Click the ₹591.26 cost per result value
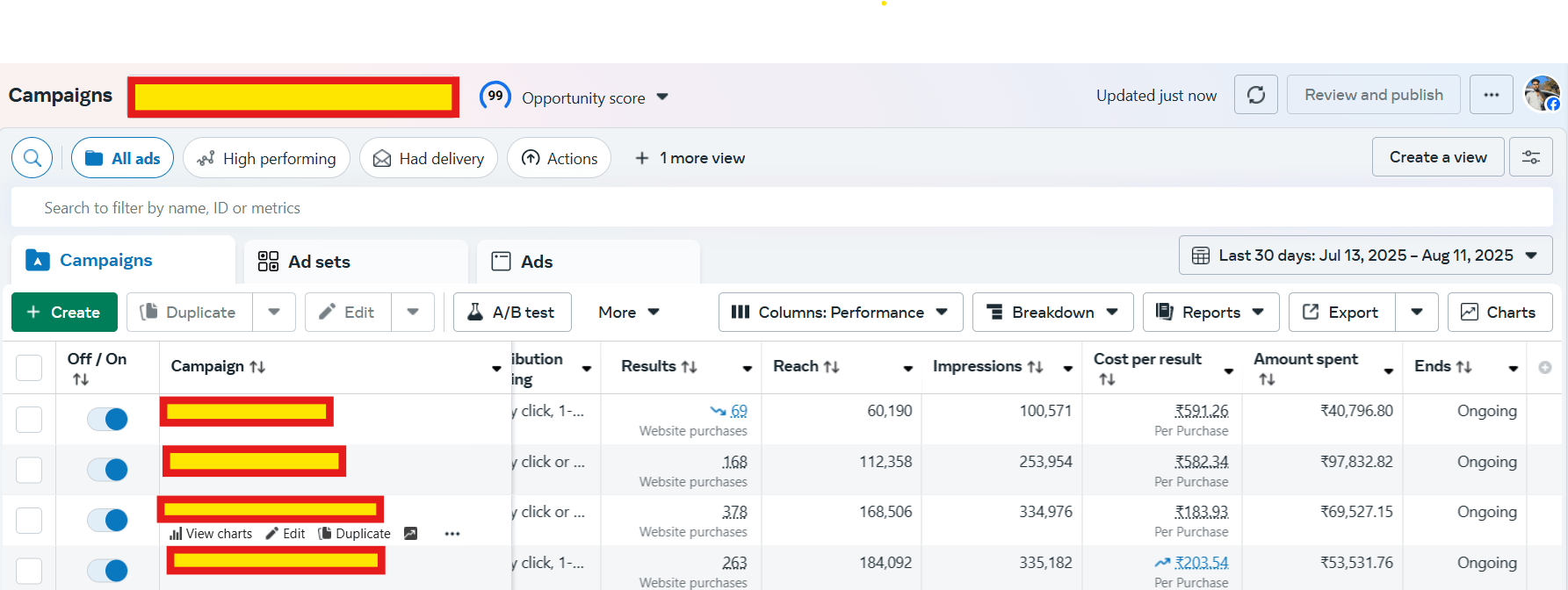Screen dimensions: 1568x590 [1202, 411]
